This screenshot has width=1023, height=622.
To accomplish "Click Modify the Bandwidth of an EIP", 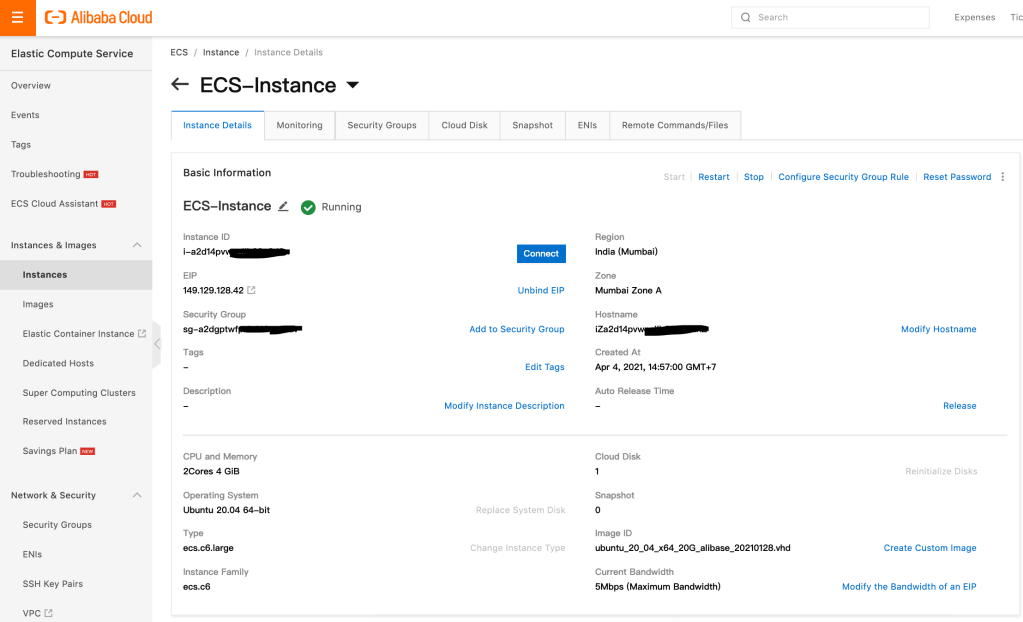I will tap(908, 587).
